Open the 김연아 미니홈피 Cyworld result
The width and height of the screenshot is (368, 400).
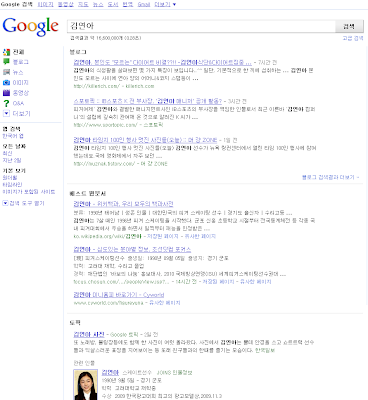pyautogui.click(x=119, y=295)
